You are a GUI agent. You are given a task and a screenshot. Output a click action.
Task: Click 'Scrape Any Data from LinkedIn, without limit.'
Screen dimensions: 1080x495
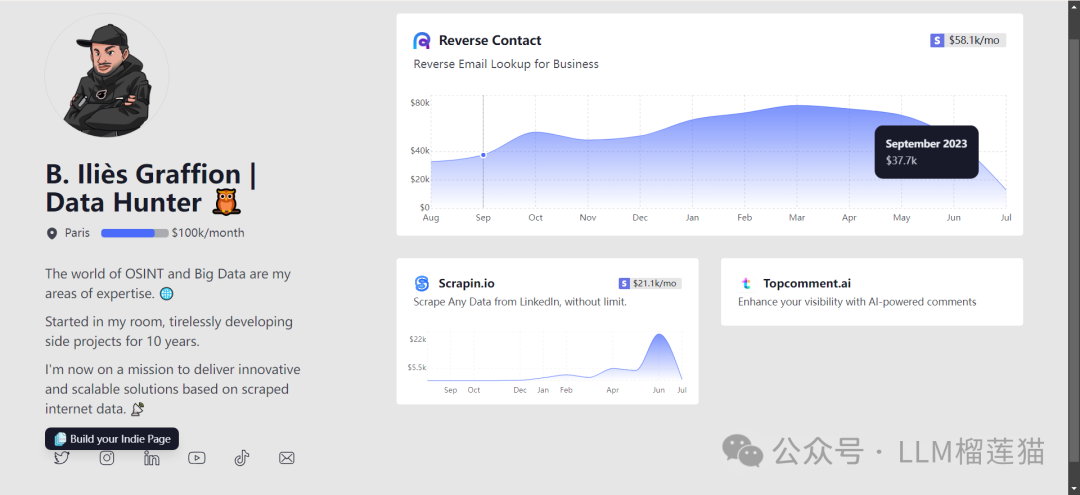pos(520,302)
